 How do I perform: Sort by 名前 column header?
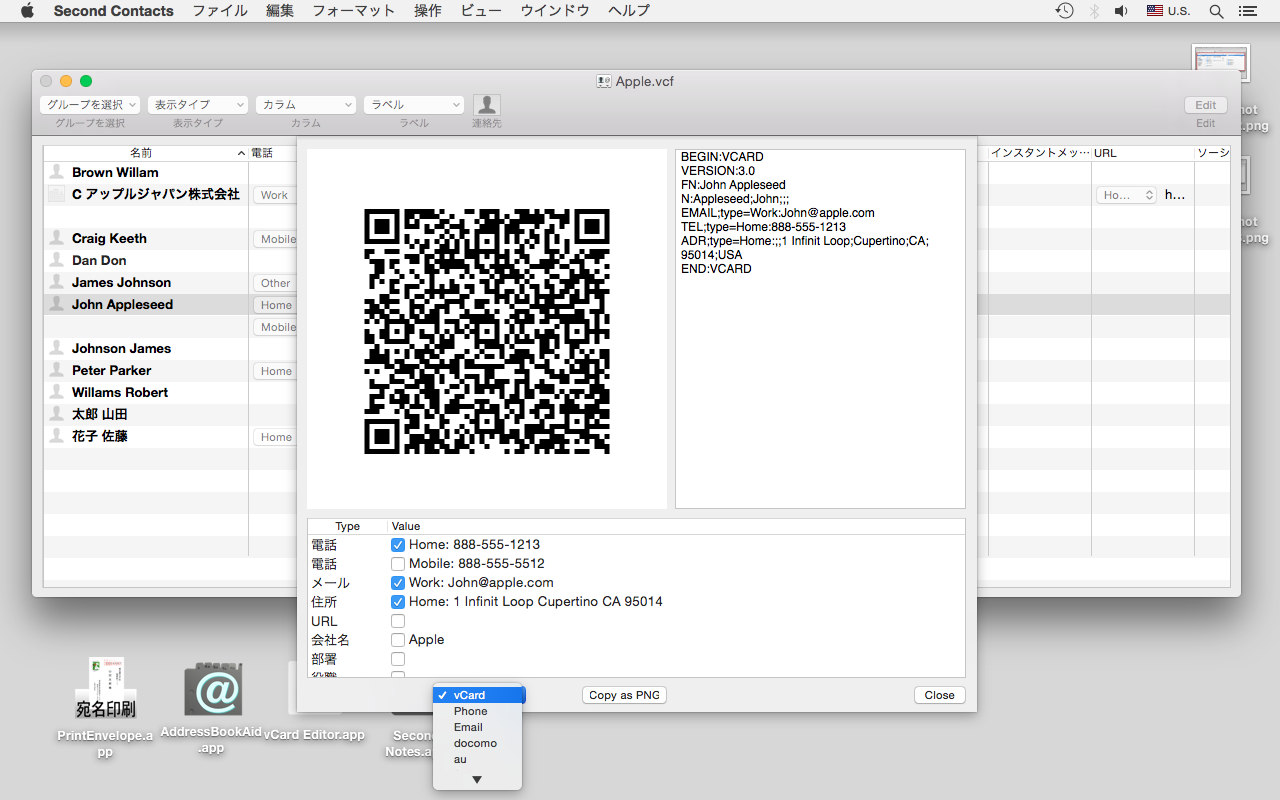(x=146, y=153)
